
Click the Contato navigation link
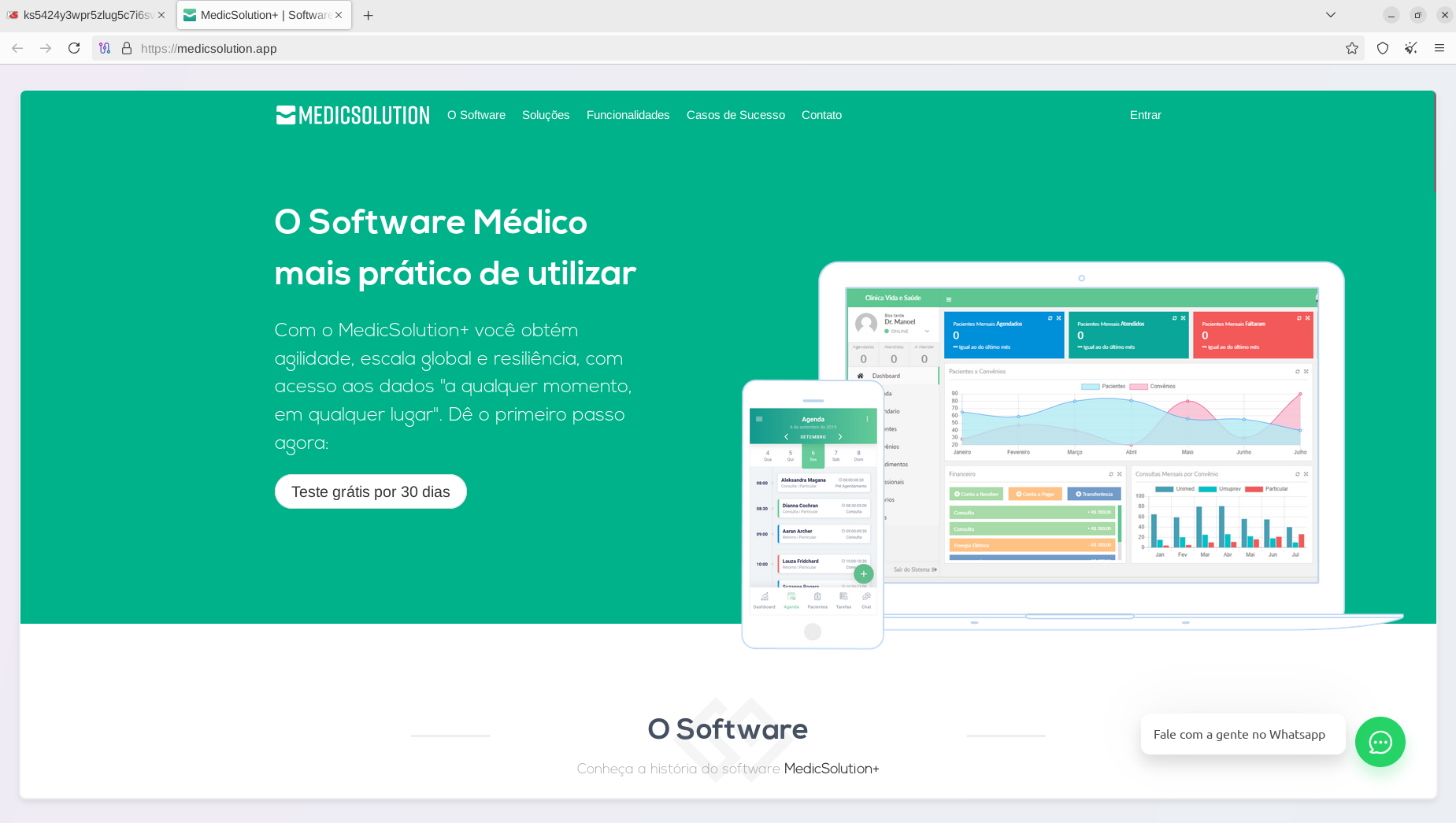pos(821,115)
